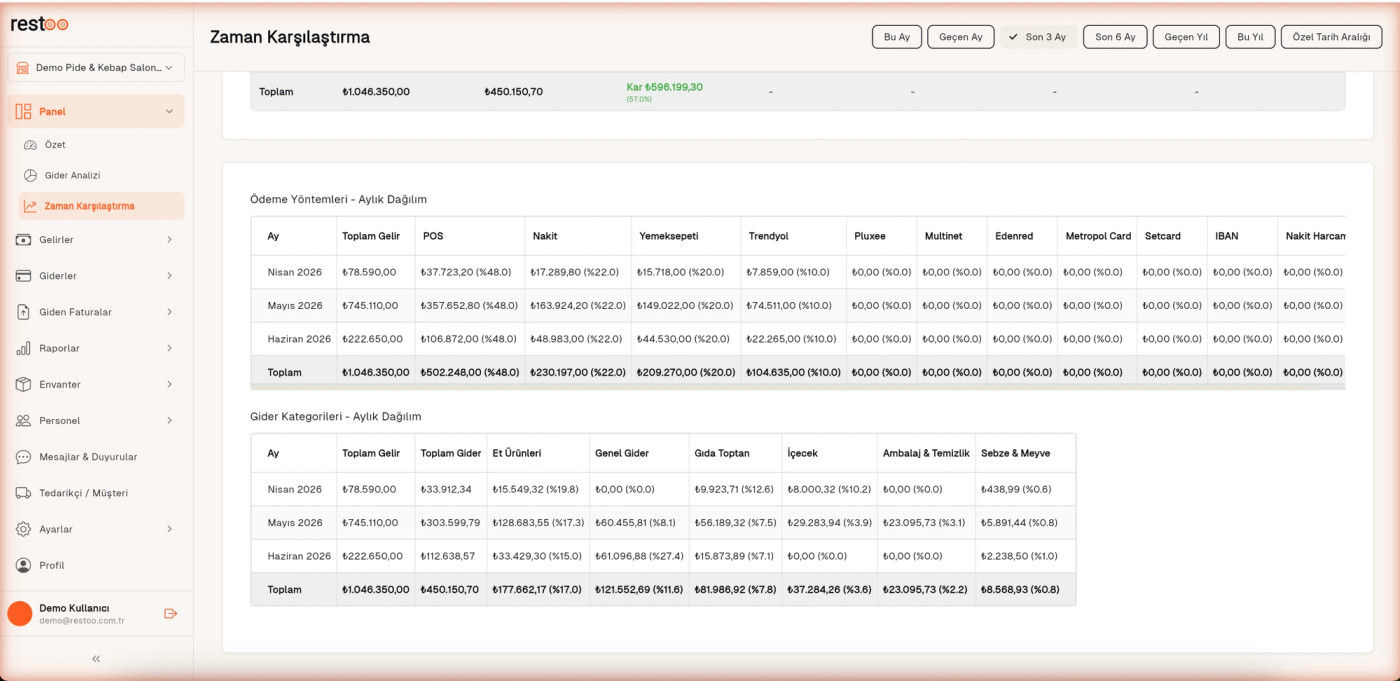Select the Geçen Yıl period filter

click(1186, 37)
